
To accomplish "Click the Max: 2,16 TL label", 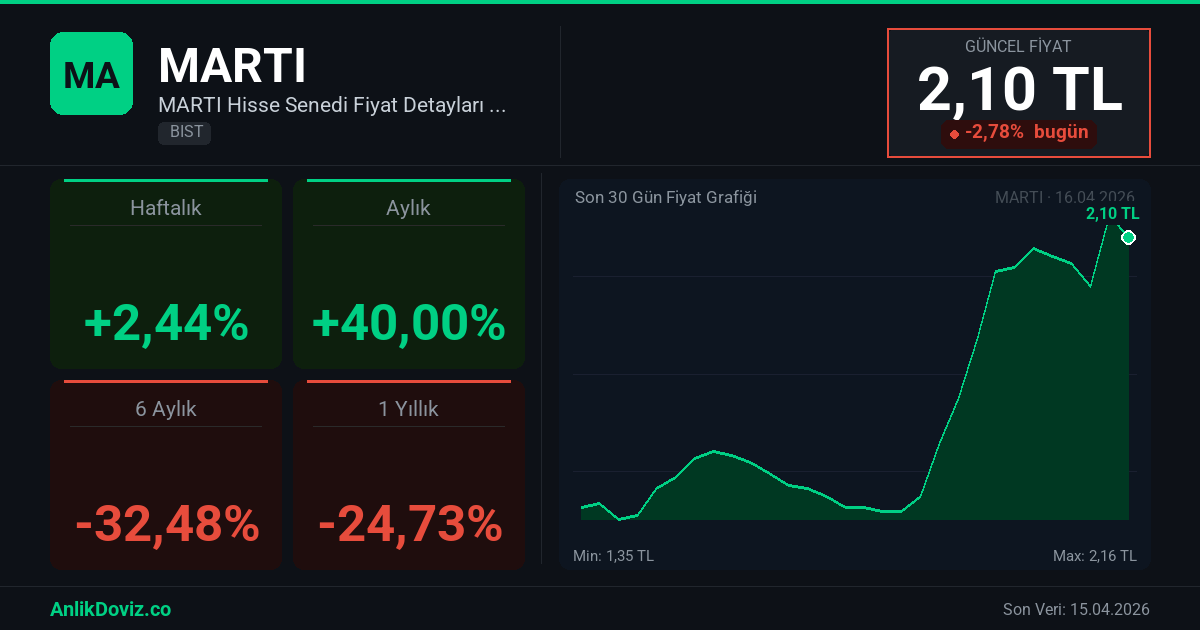I will [x=1094, y=555].
